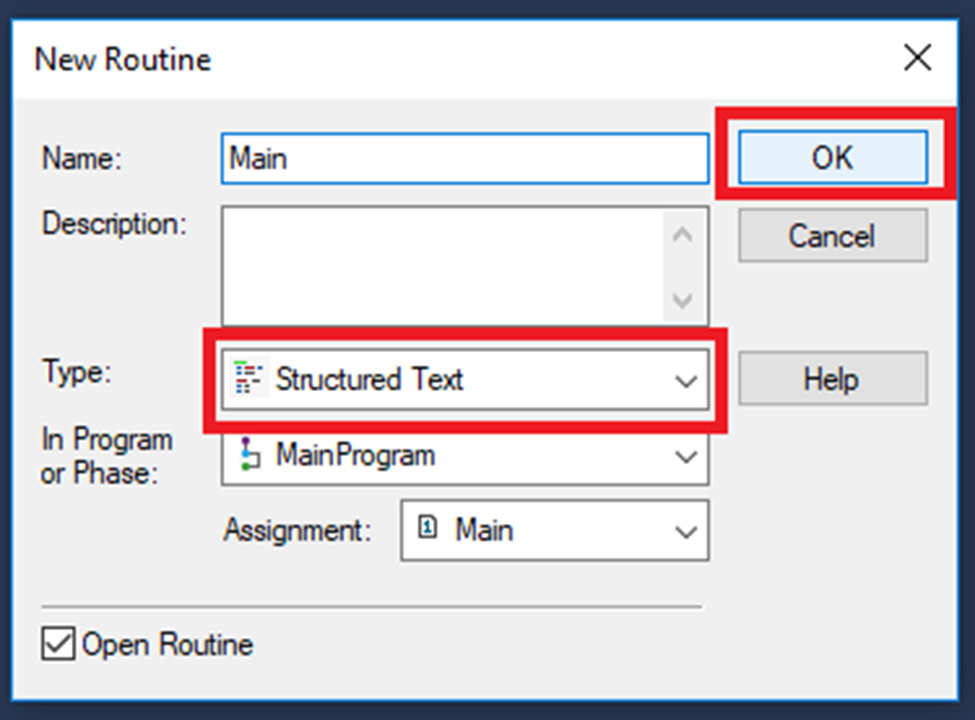
Task: Expand the Assignment dropdown arrow
Action: pos(685,531)
